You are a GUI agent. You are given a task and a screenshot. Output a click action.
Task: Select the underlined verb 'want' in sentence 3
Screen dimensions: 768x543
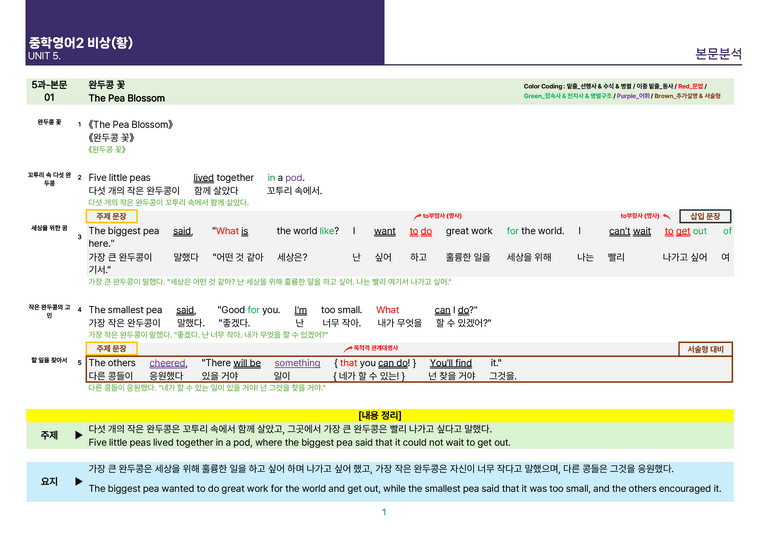[x=384, y=231]
